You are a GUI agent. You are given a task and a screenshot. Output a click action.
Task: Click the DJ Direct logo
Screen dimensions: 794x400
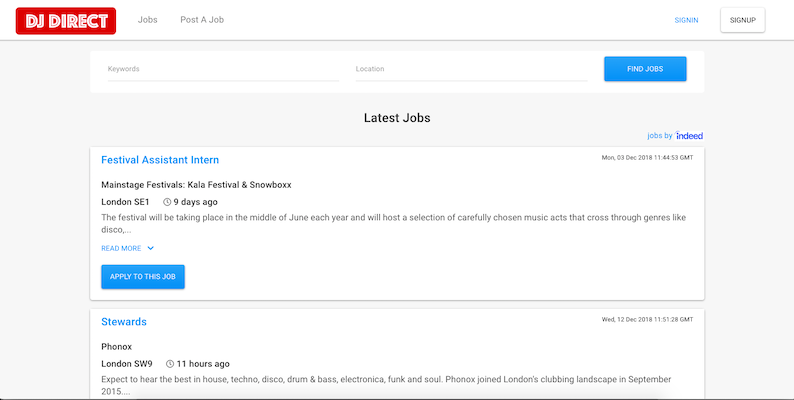tap(66, 21)
